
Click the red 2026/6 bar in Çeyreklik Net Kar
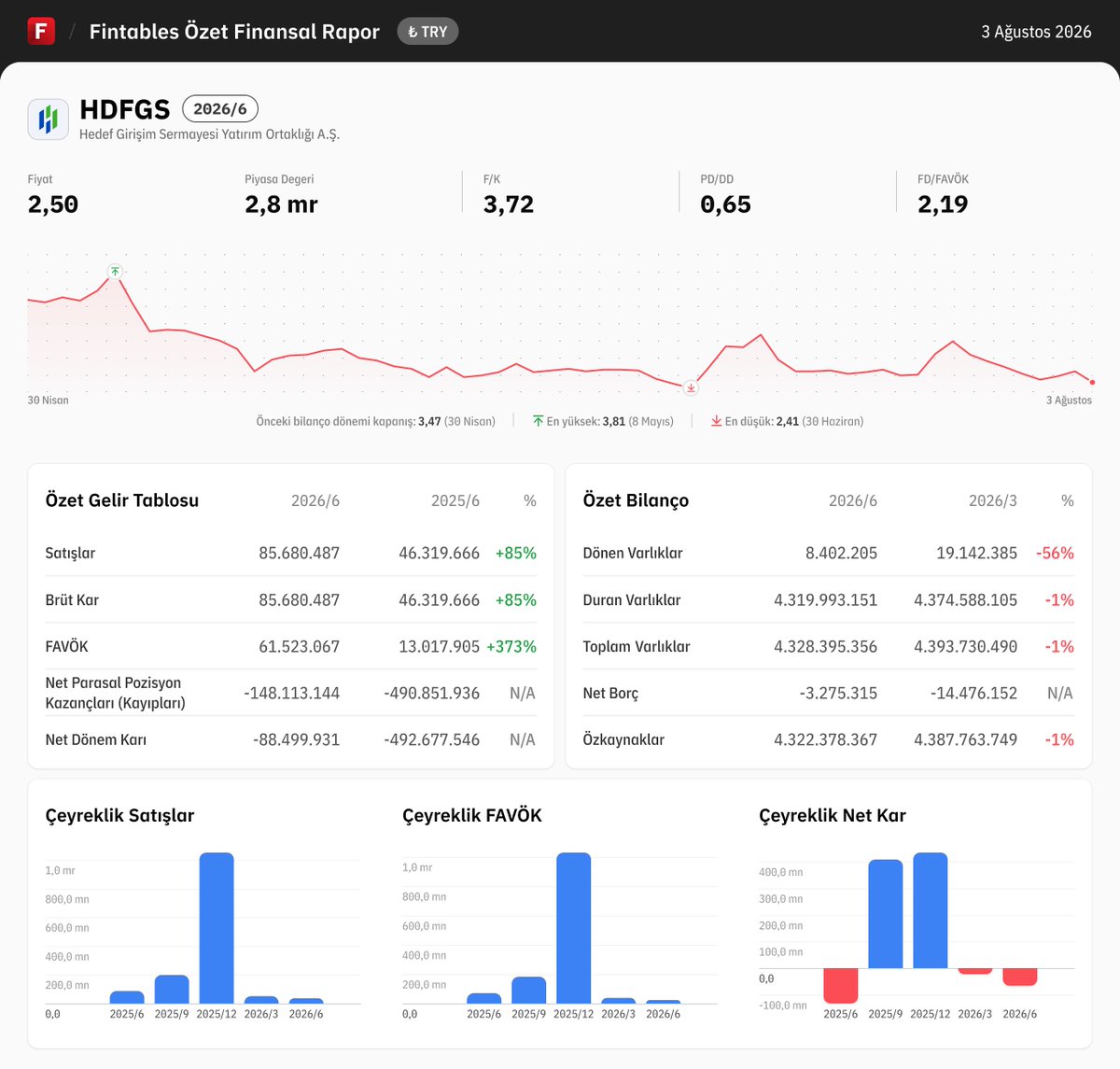pos(1020,977)
